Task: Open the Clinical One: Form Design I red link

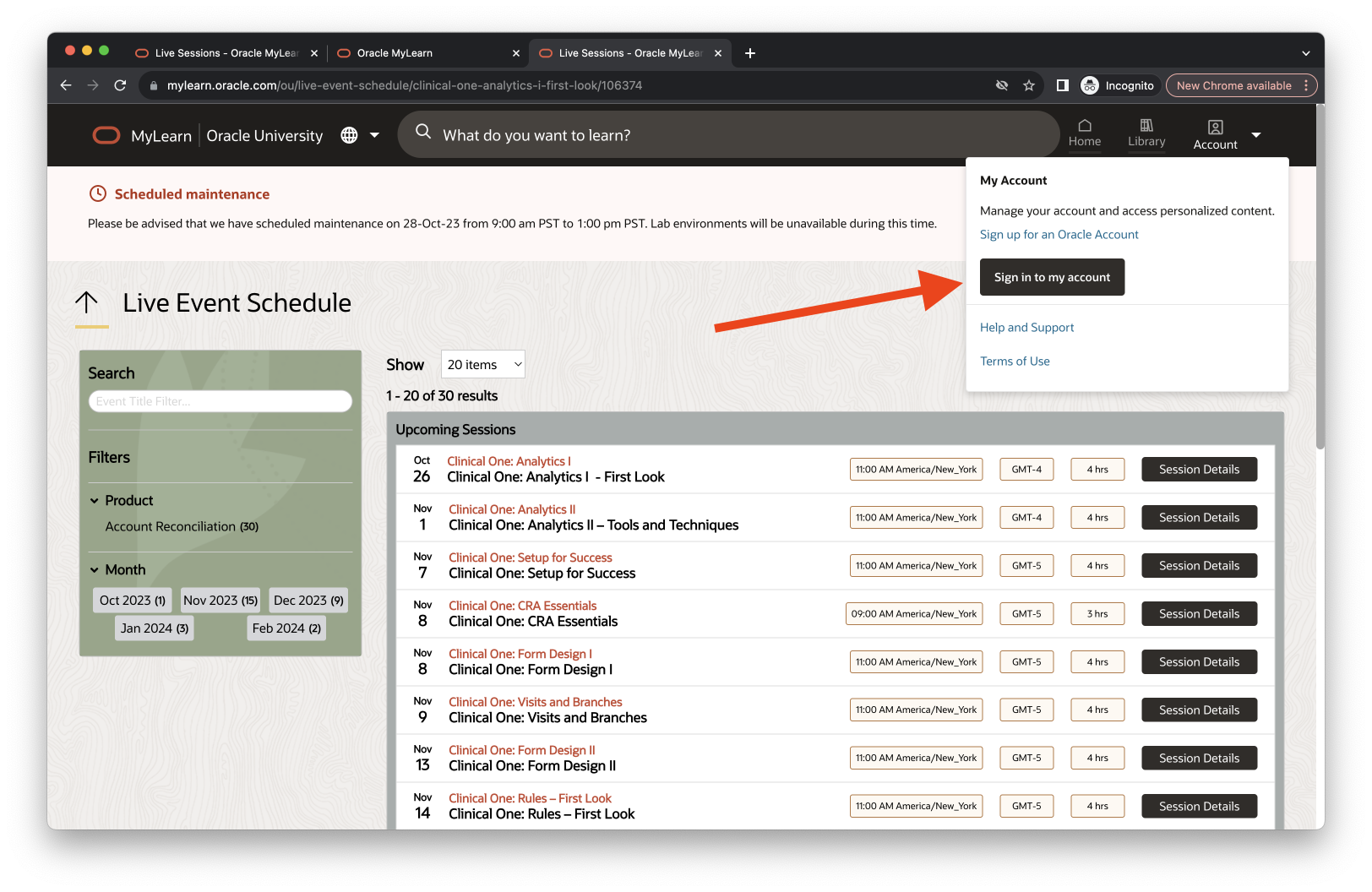Action: (520, 654)
